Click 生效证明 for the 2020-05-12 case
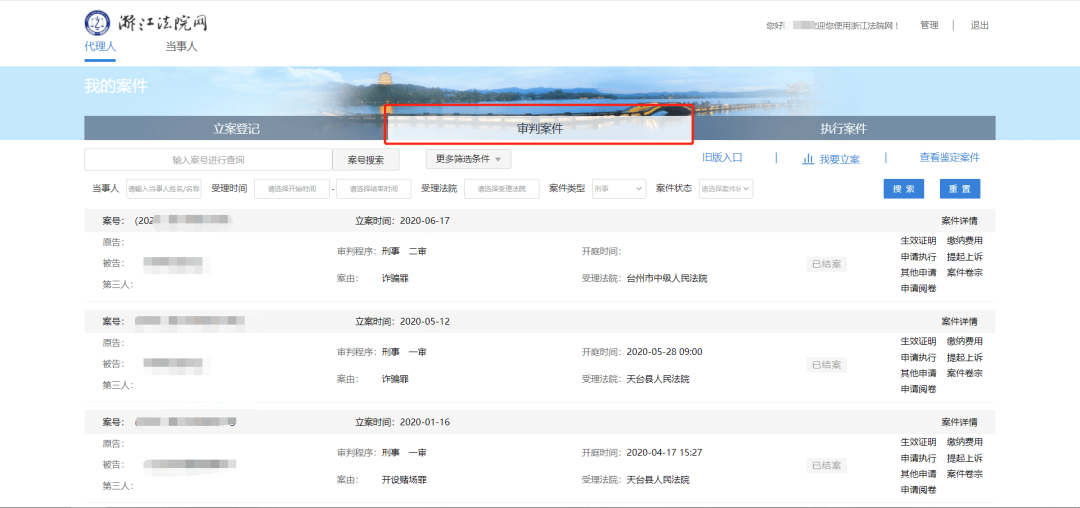The width and height of the screenshot is (1080, 508). [x=918, y=341]
